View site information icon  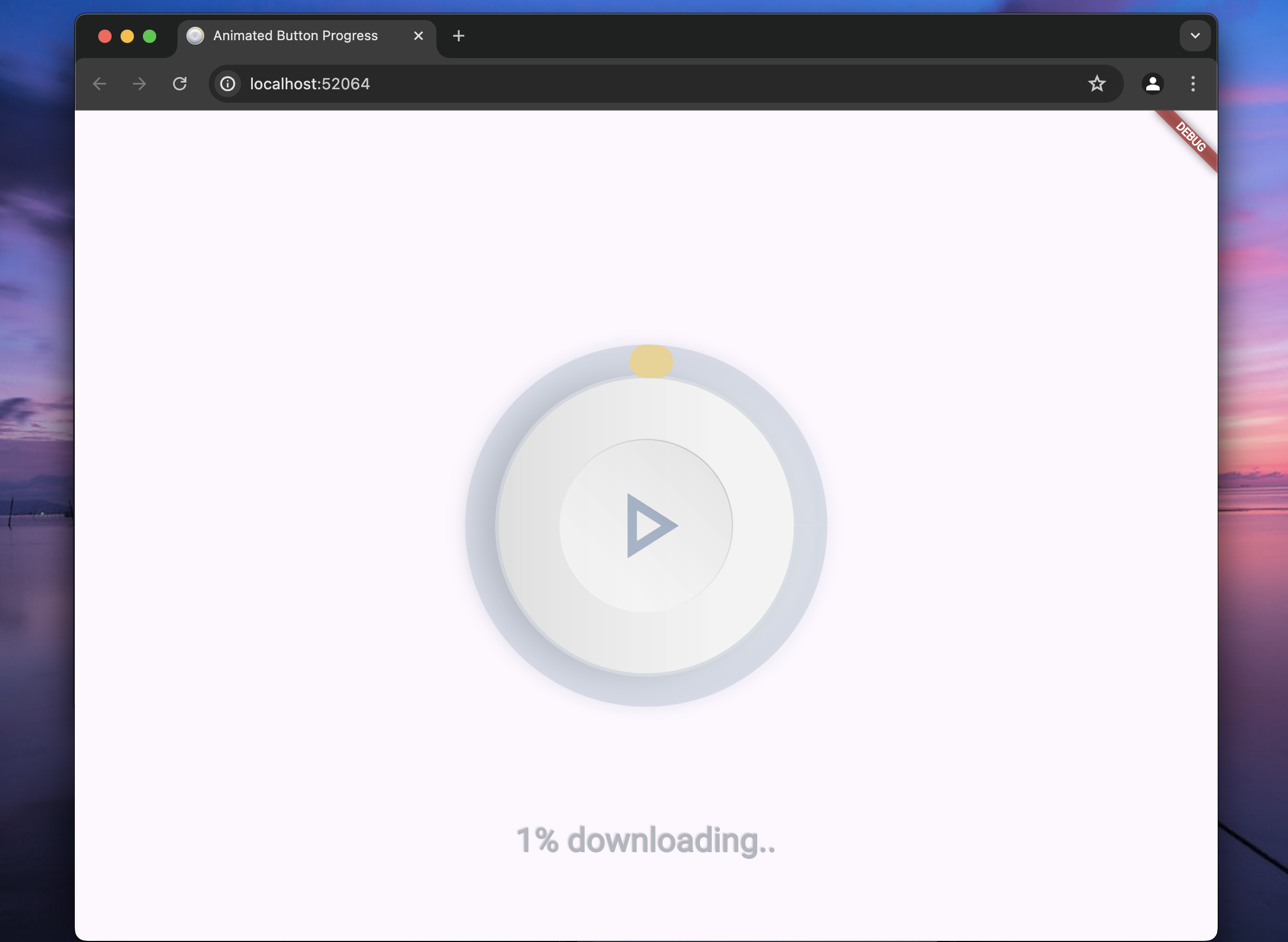[x=228, y=84]
